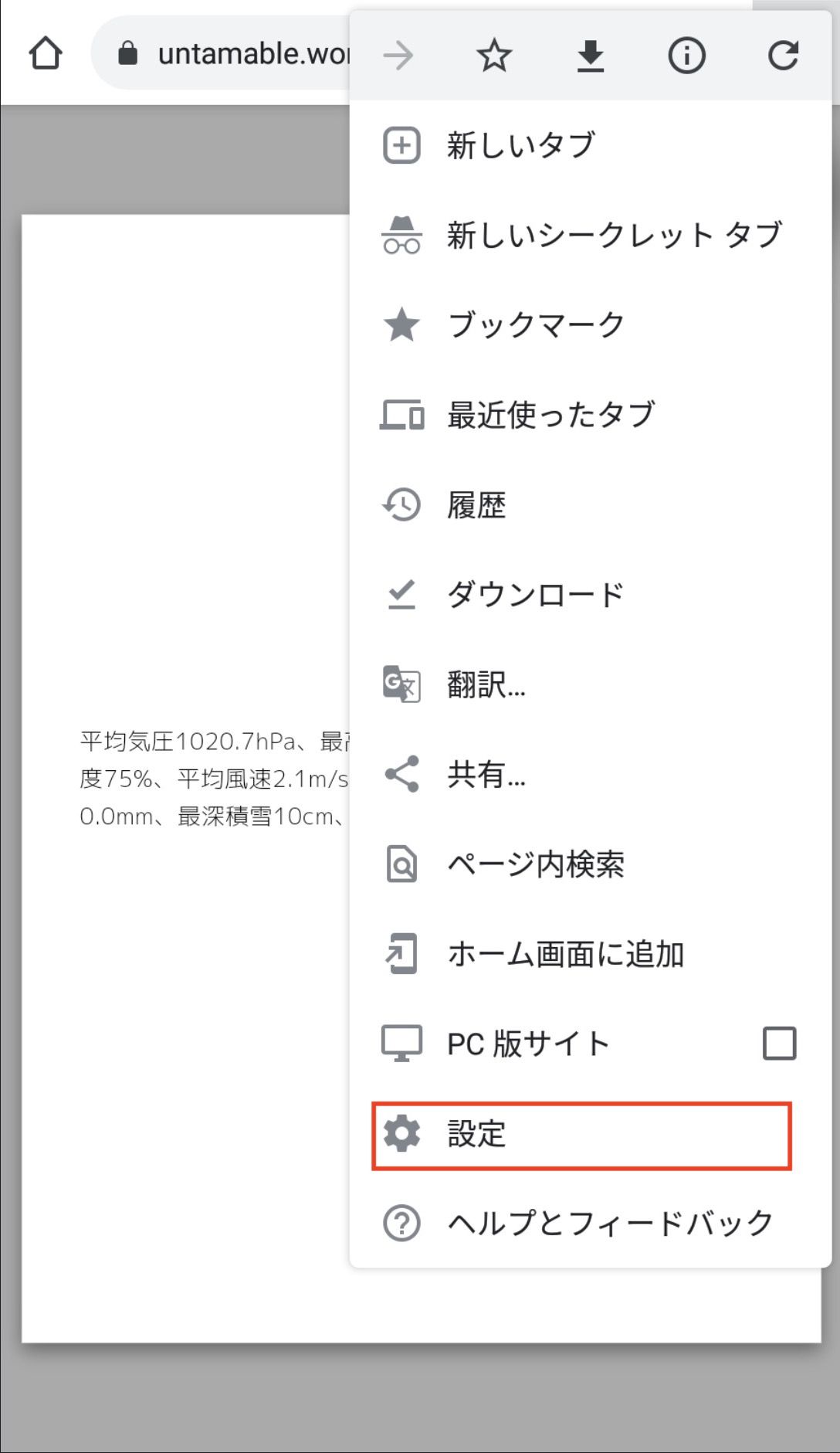Open 新しいタブ from the menu
Viewport: 840px width, 1453px height.
(521, 145)
